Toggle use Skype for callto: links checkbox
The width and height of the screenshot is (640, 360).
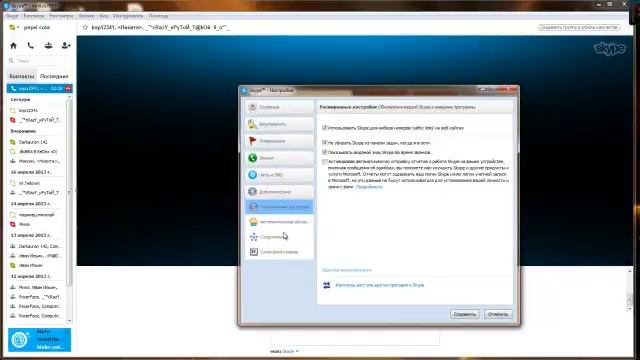pos(325,128)
